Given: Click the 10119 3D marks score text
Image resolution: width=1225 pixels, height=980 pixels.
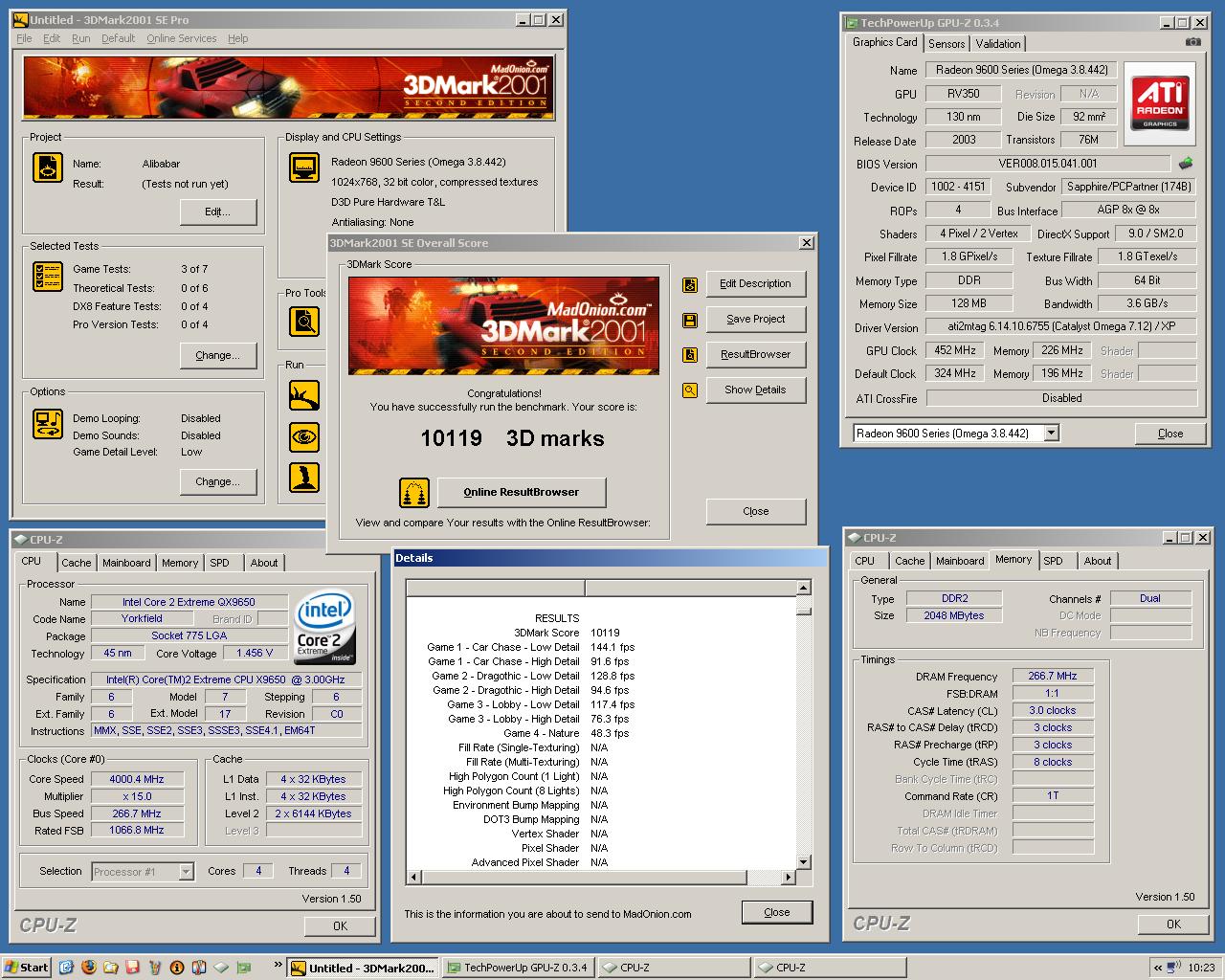Looking at the screenshot, I should click(512, 438).
